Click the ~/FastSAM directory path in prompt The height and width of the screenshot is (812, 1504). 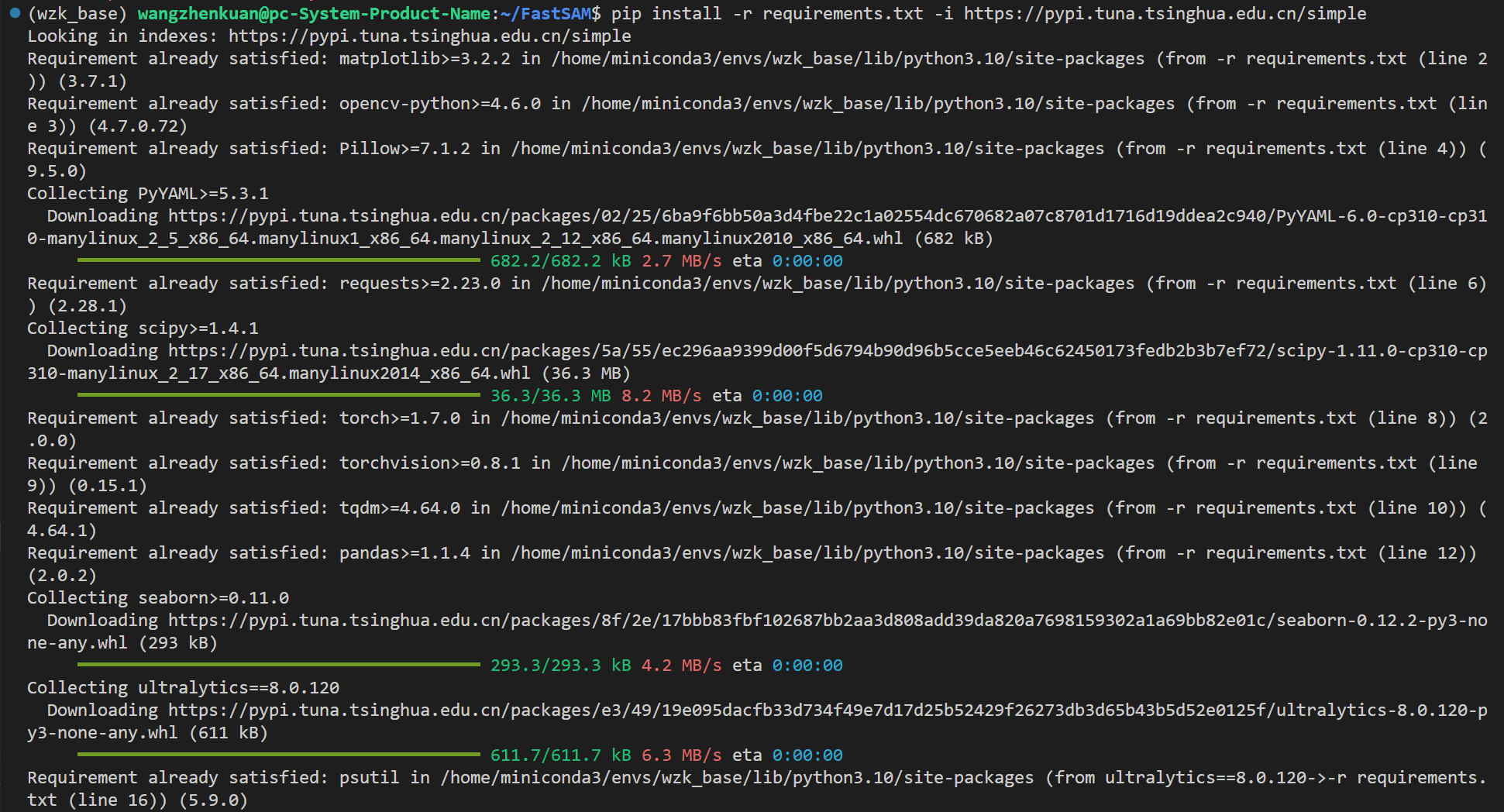tap(545, 14)
